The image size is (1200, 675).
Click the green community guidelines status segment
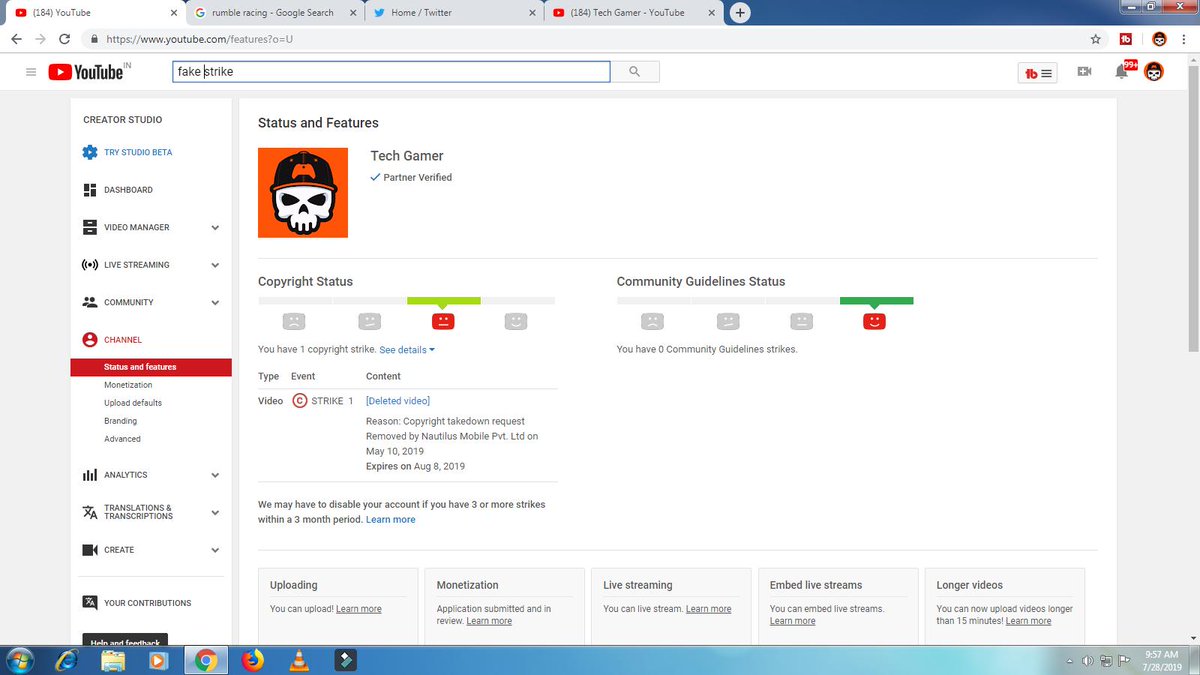tap(876, 300)
